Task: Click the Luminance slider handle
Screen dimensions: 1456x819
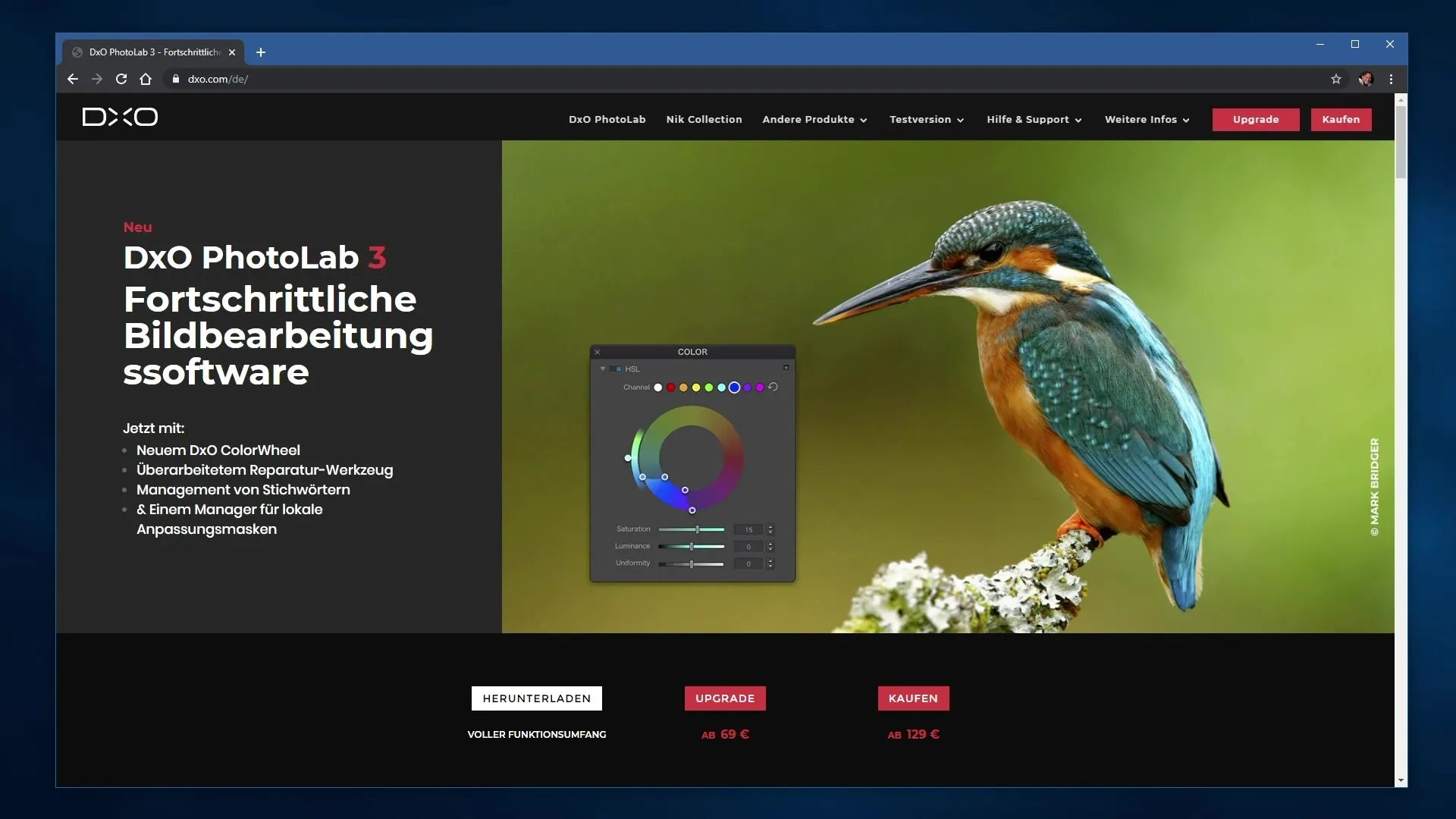Action: [x=692, y=546]
